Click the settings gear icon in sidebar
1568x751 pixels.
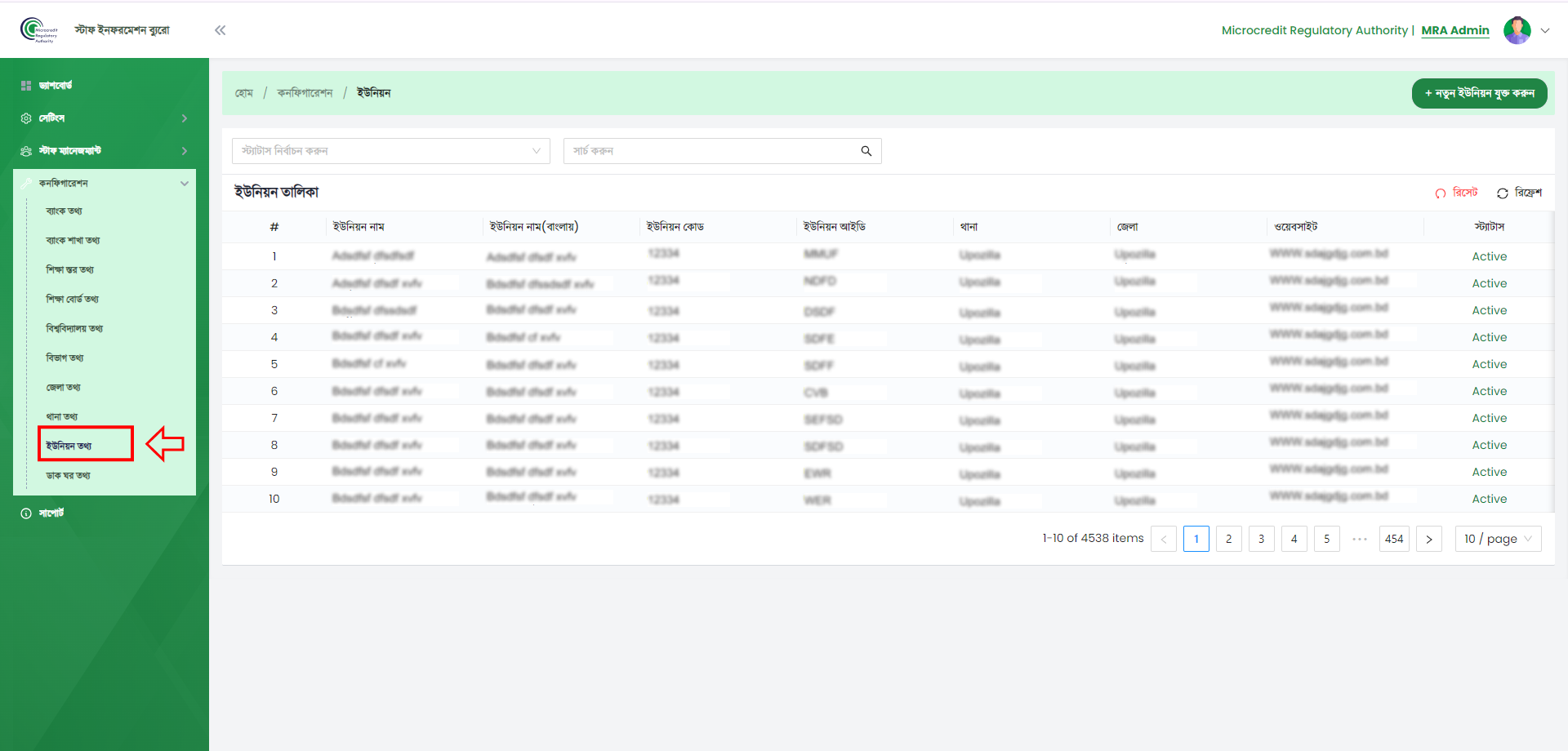click(x=26, y=118)
